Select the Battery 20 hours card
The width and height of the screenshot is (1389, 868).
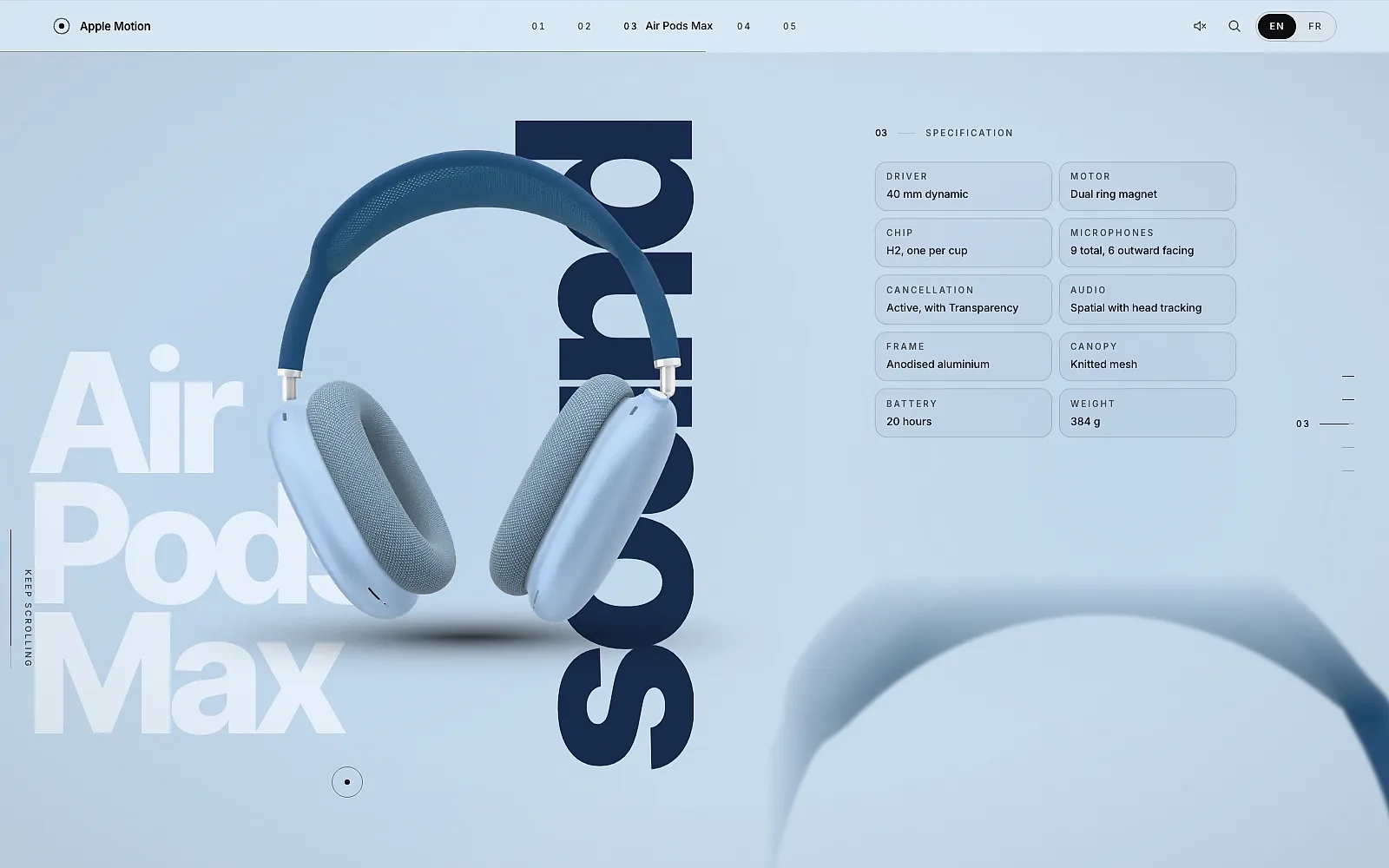[x=964, y=413]
